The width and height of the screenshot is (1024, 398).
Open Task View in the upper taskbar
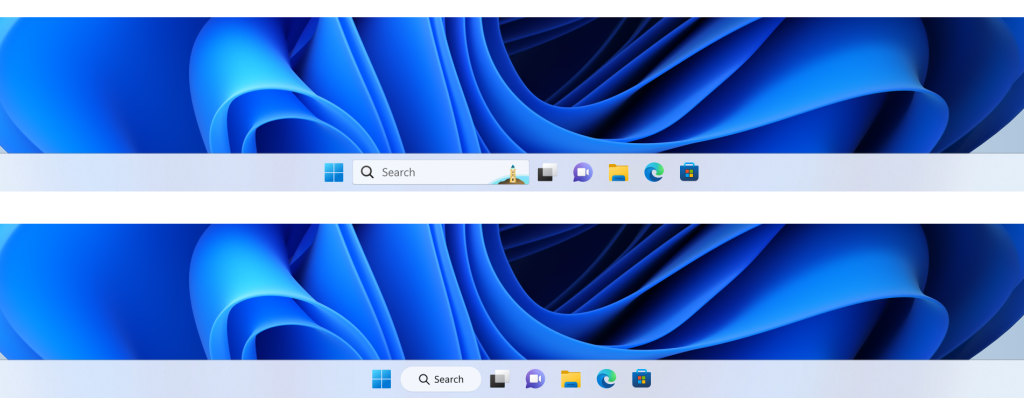(x=547, y=173)
